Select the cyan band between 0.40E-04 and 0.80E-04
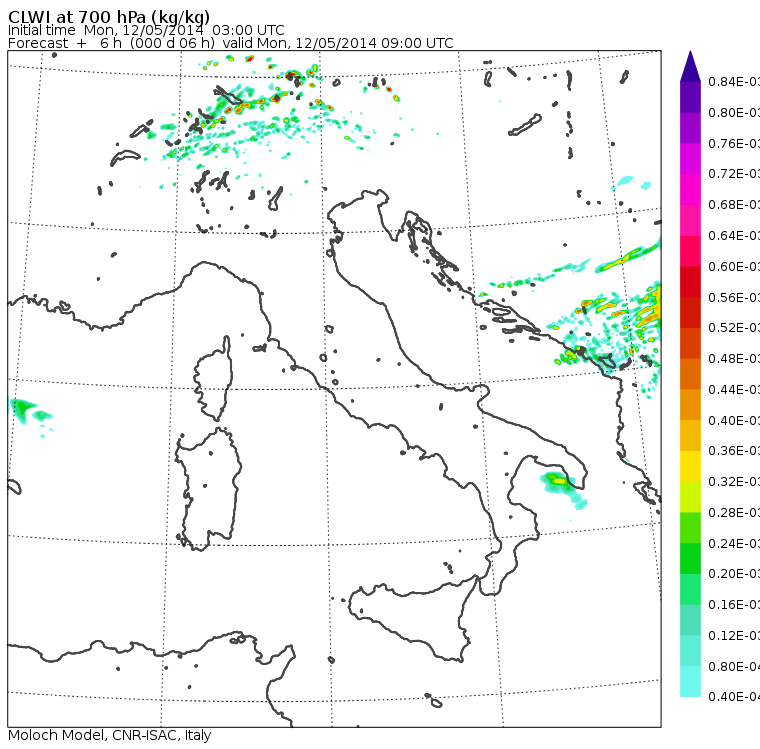760x749 pixels. click(690, 682)
